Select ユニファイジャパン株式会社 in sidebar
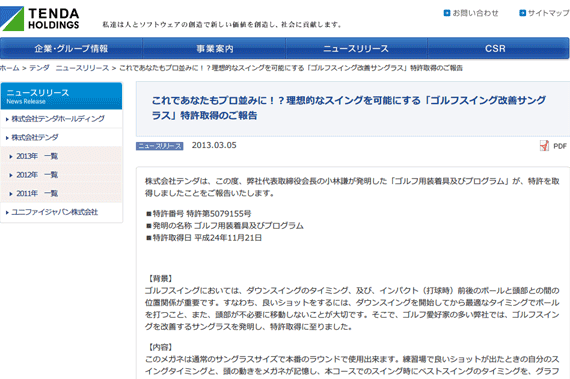The image size is (570, 379). click(55, 212)
